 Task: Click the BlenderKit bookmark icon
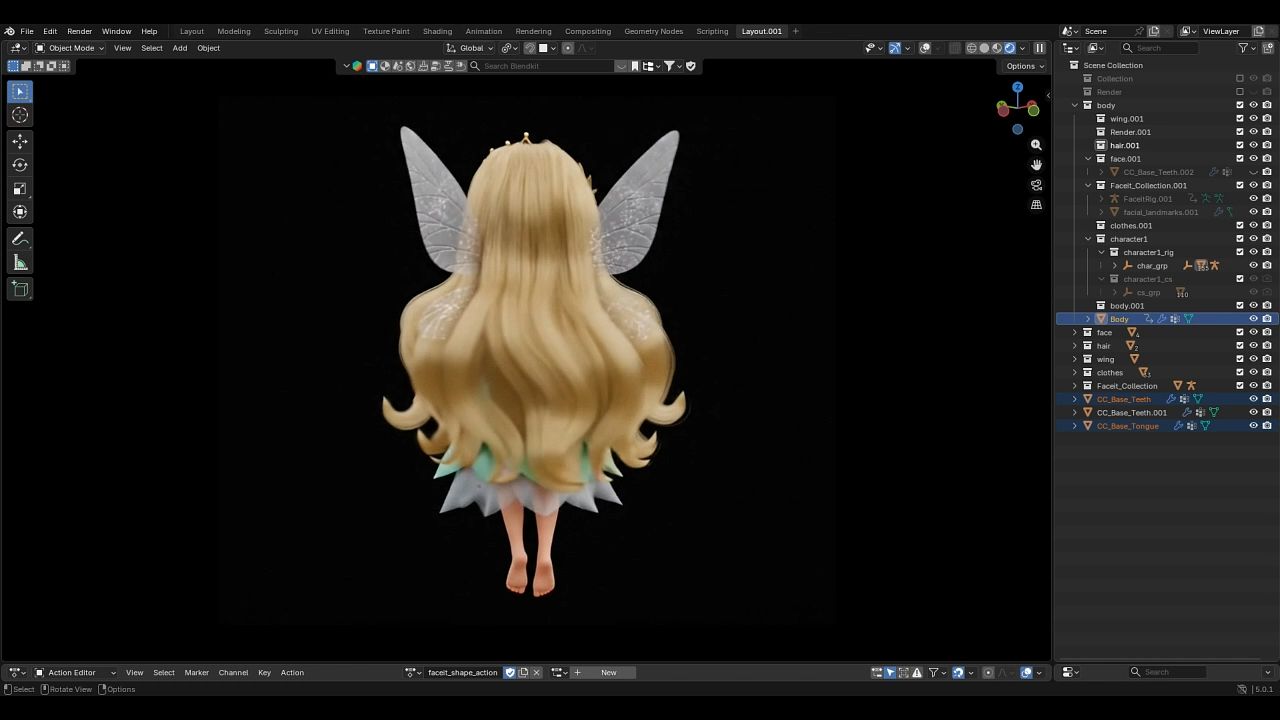pyautogui.click(x=635, y=66)
